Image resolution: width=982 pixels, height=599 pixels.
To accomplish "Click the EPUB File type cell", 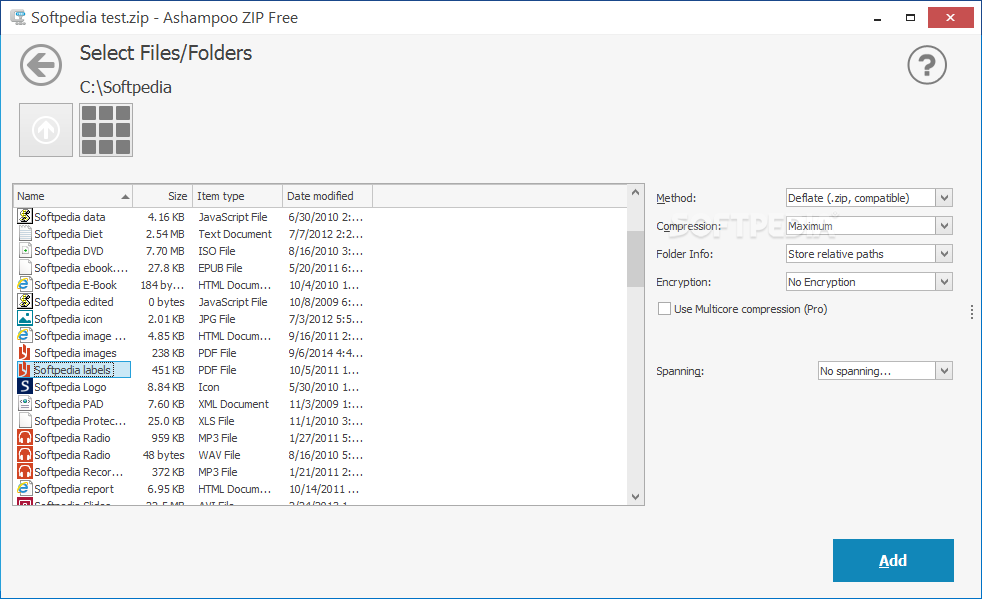I will 220,268.
